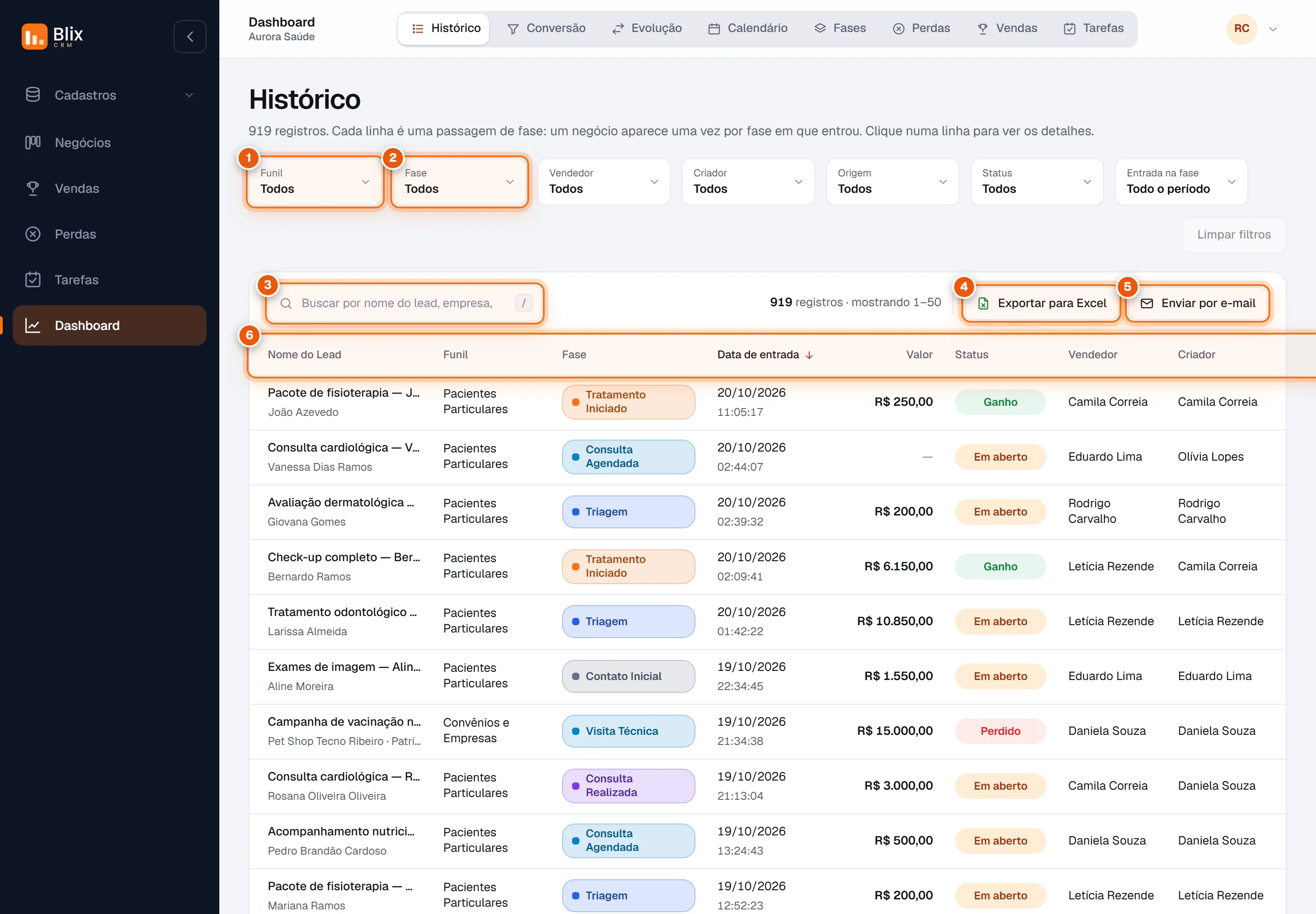Click the Perdido status badge
Viewport: 1316px width, 914px height.
point(1000,731)
